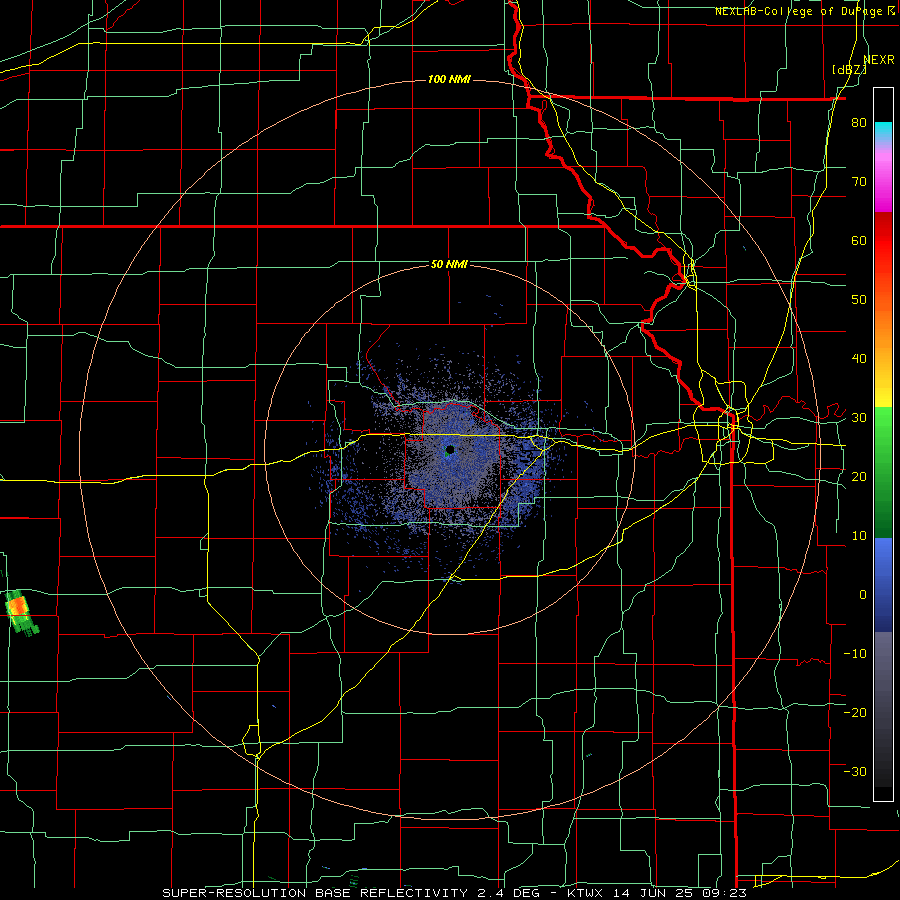Image resolution: width=900 pixels, height=900 pixels.
Task: Click the 40 dBZ scale value
Action: [859, 359]
